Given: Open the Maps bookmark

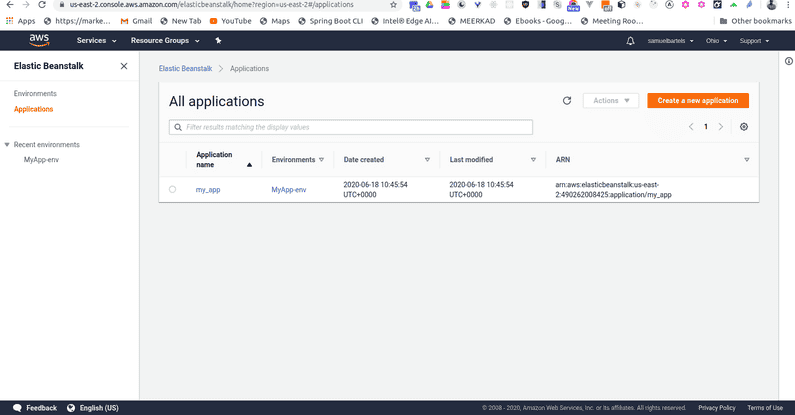Looking at the screenshot, I should point(274,21).
